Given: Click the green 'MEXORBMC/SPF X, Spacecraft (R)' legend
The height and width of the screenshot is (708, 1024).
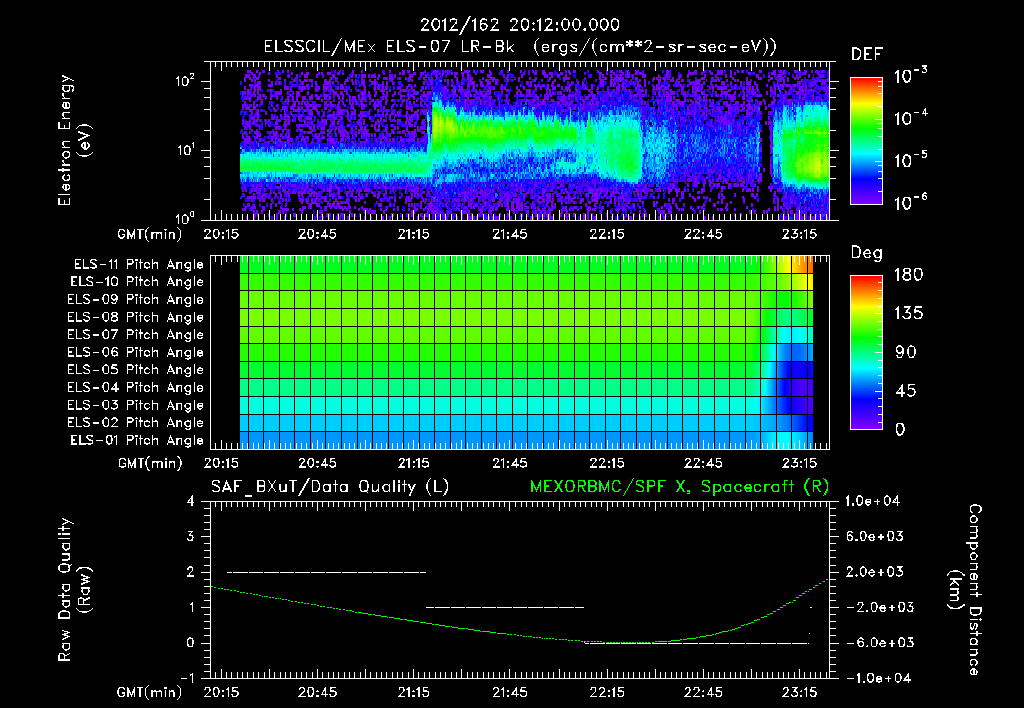Looking at the screenshot, I should click(679, 487).
